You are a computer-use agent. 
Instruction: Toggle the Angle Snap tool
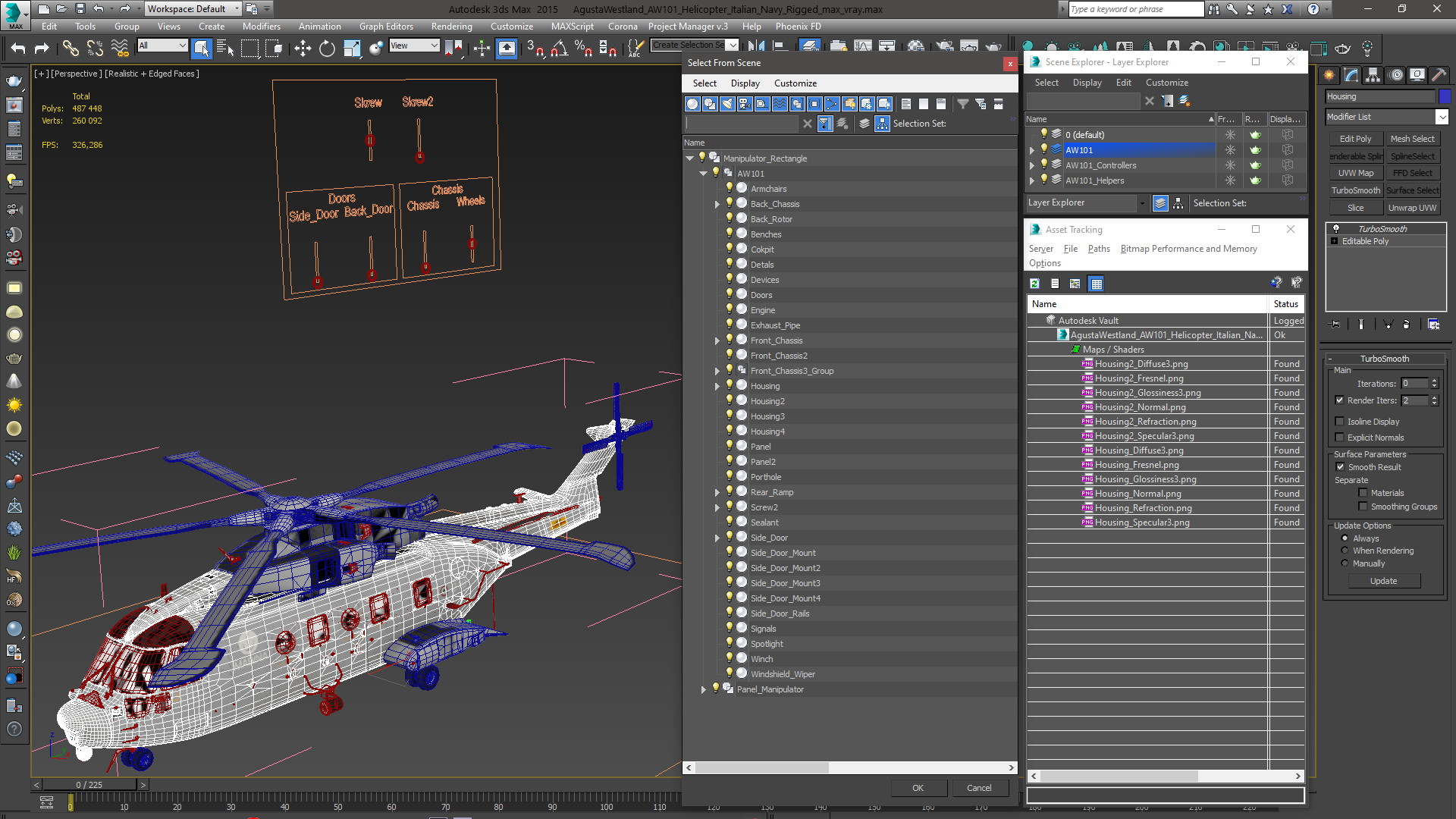click(x=560, y=49)
